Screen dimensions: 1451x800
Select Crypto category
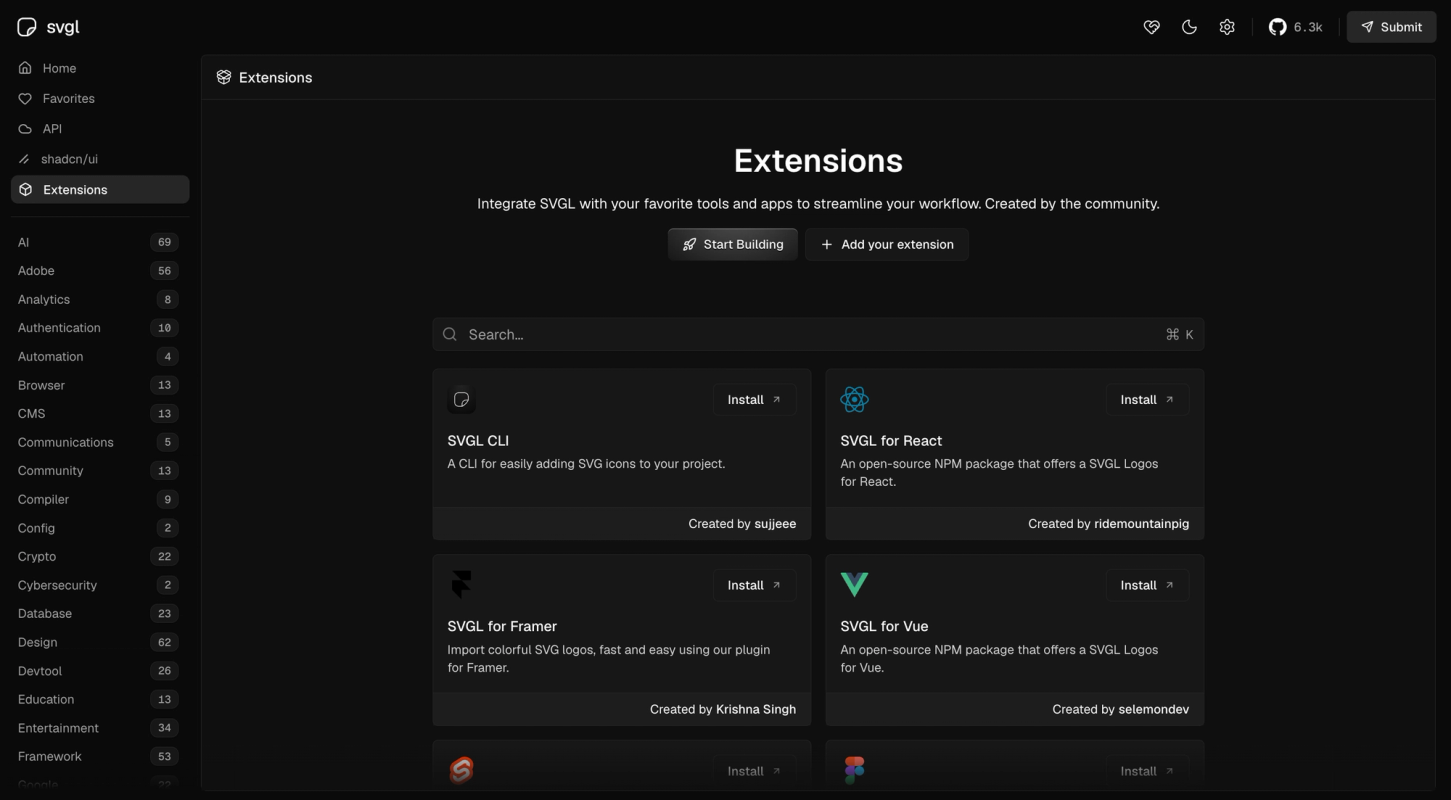(98, 556)
